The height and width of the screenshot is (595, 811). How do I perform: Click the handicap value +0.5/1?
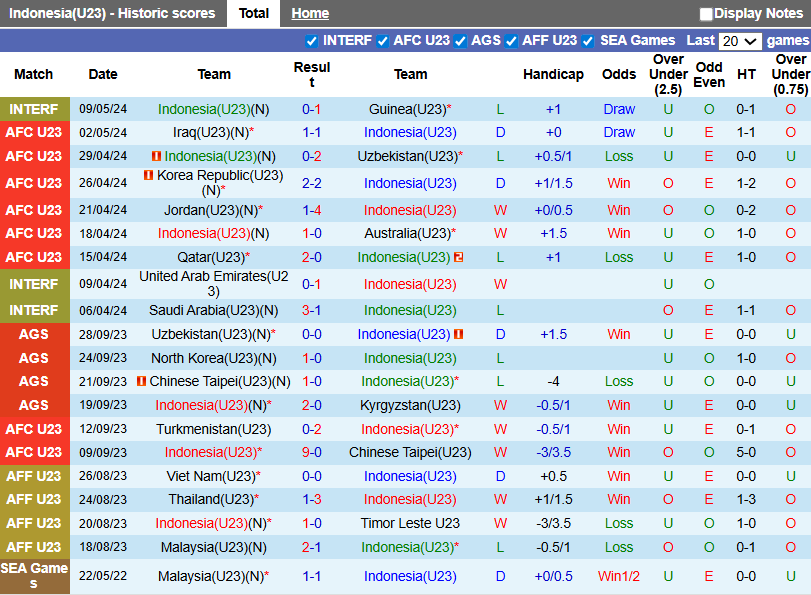pos(553,156)
